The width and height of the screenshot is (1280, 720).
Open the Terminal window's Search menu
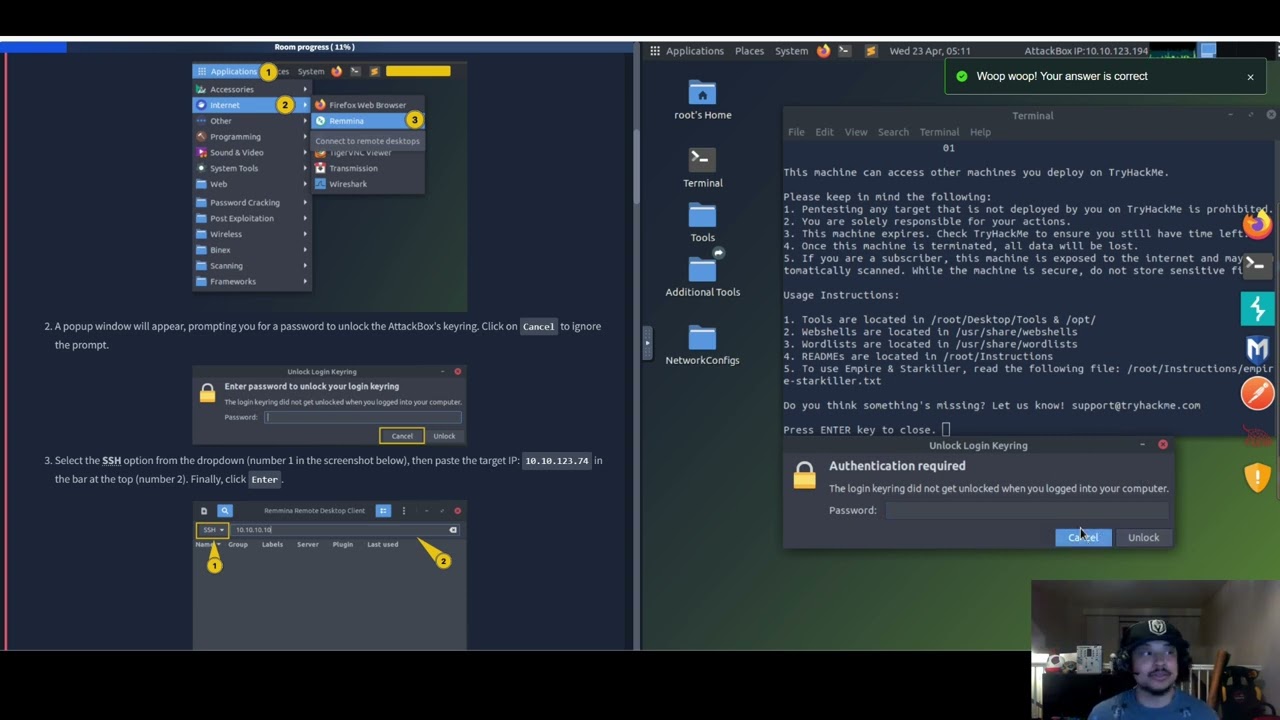pyautogui.click(x=893, y=132)
